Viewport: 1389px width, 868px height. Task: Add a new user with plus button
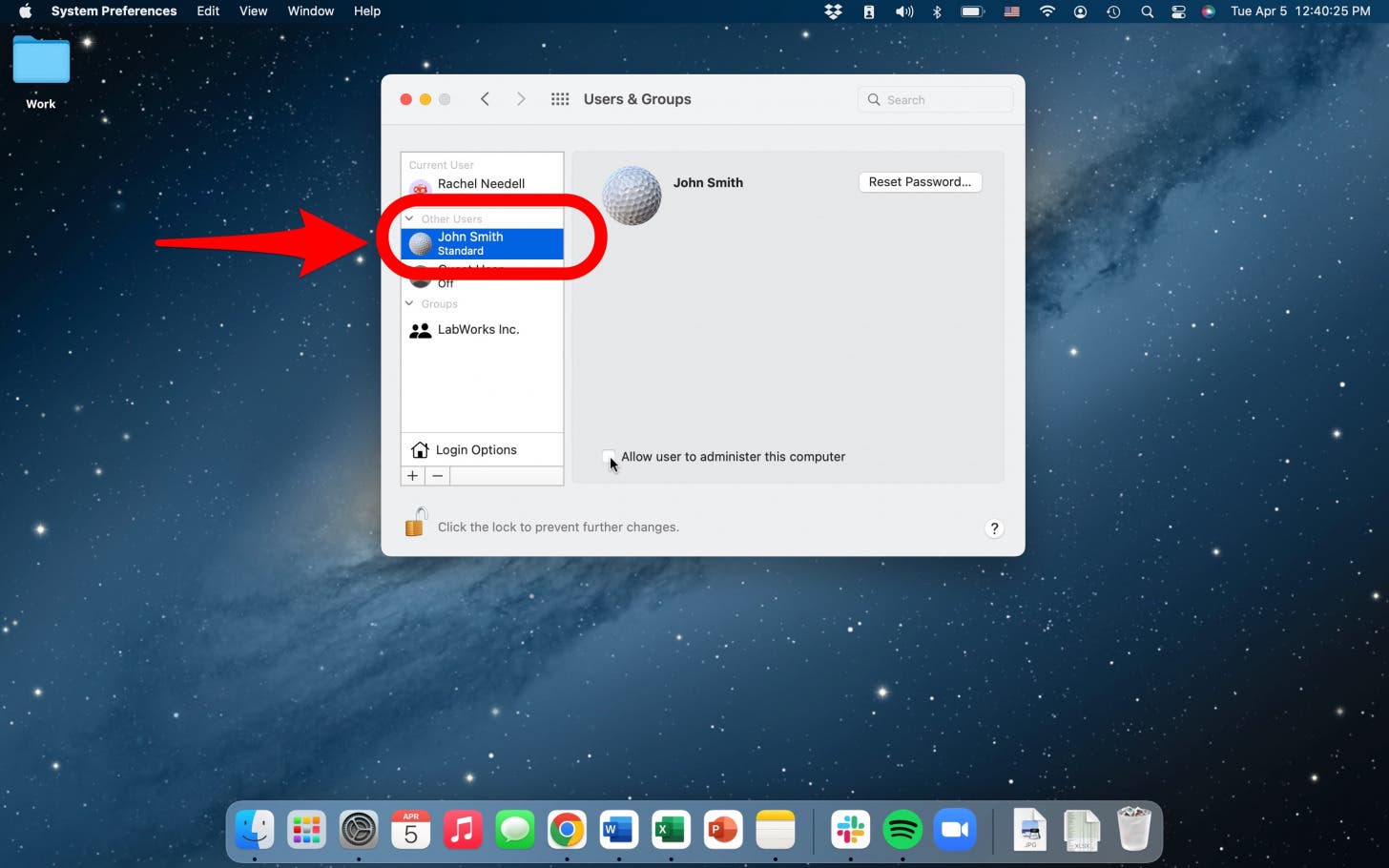[412, 476]
